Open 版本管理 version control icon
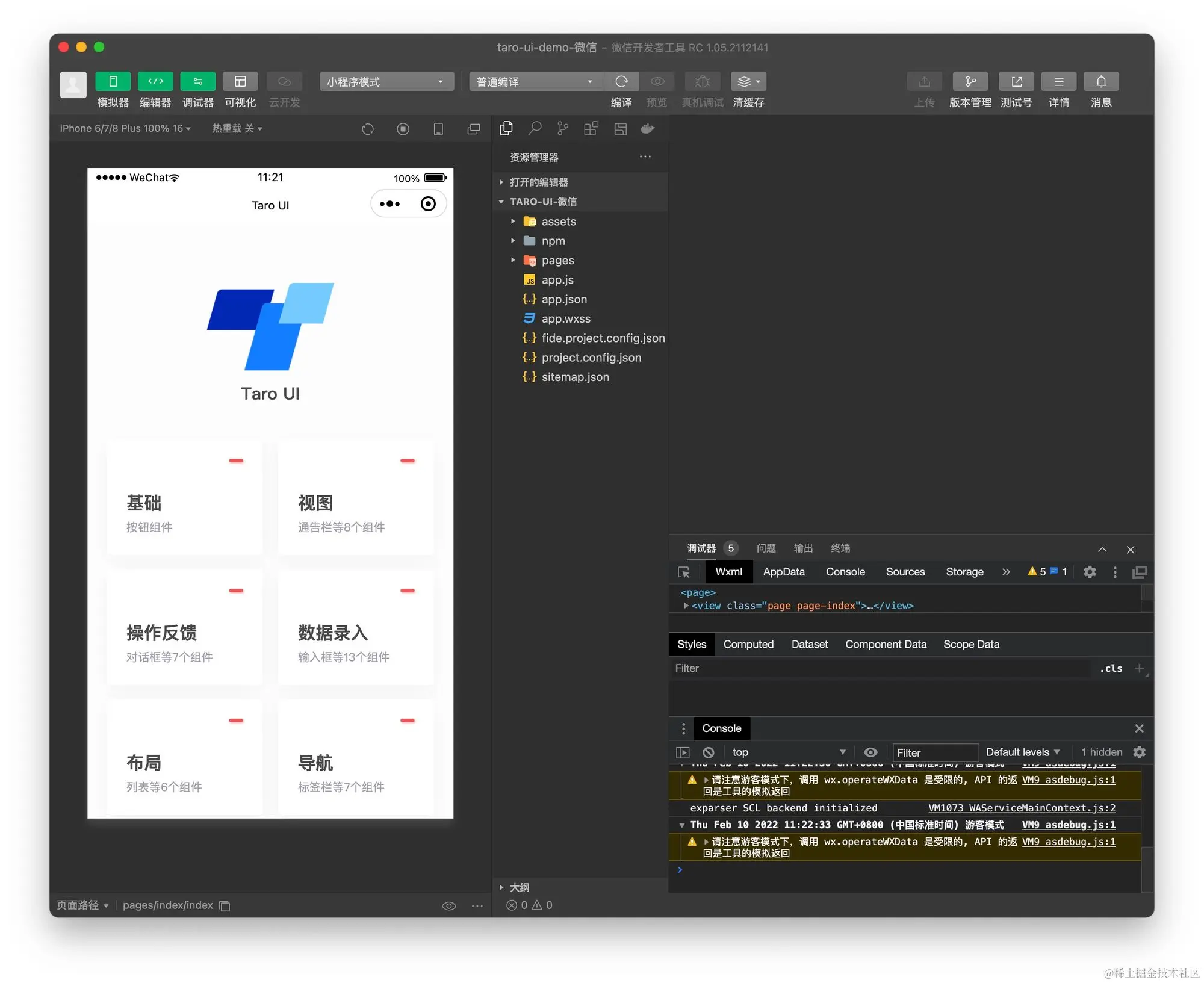1204x983 pixels. pos(970,82)
